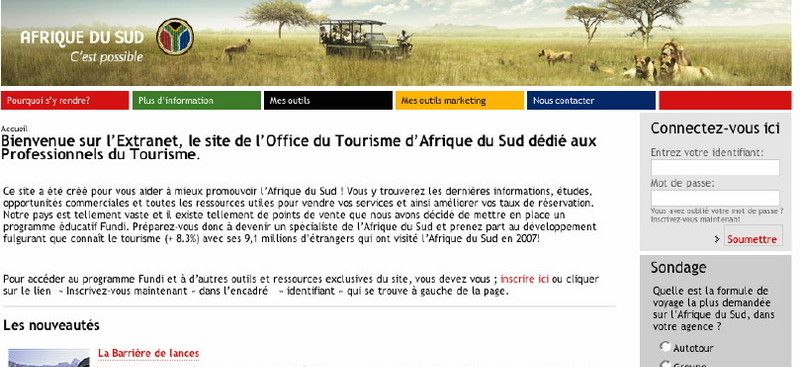
Task: Open the 'La Barrière de lances' article link
Action: point(148,353)
